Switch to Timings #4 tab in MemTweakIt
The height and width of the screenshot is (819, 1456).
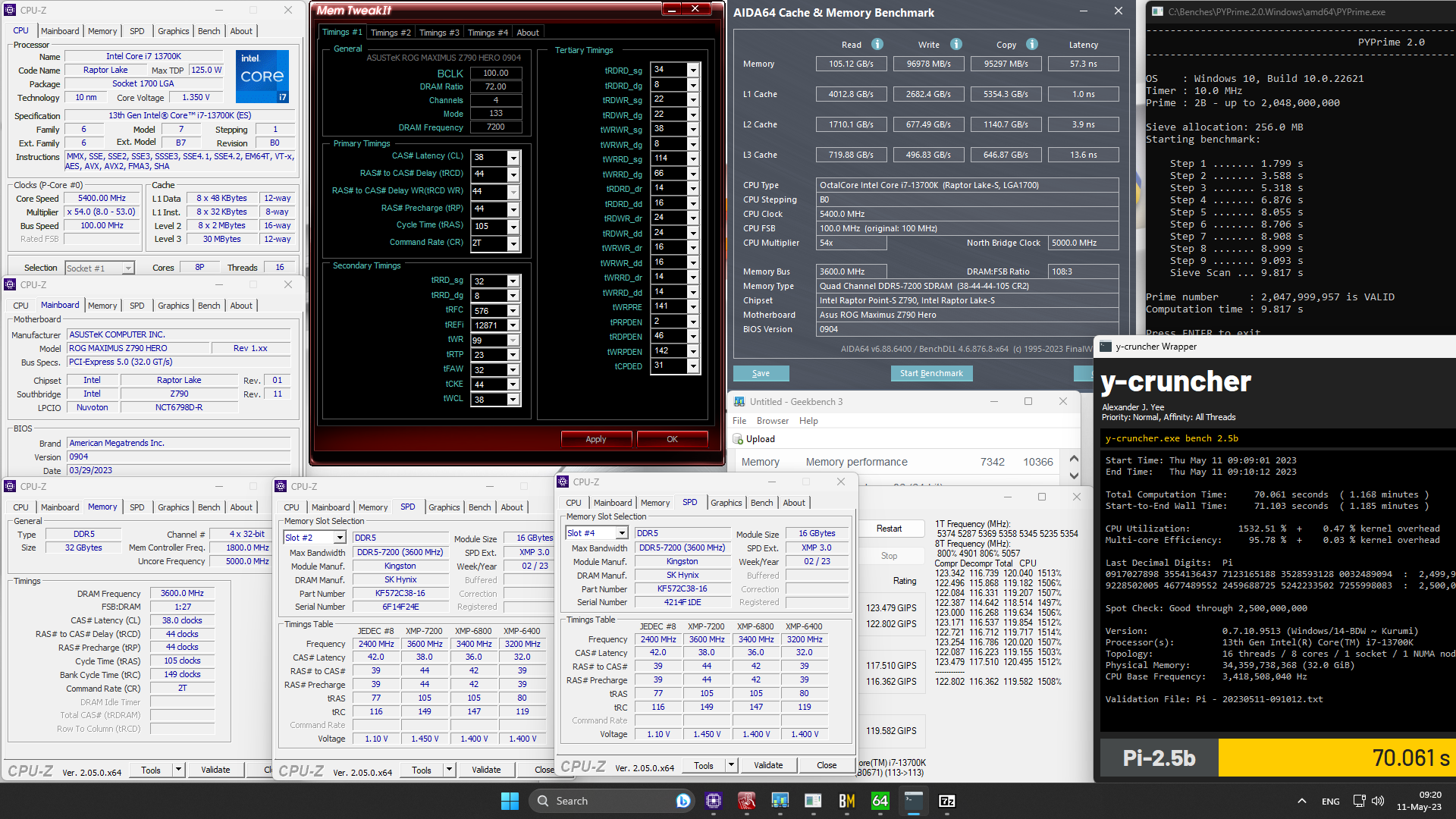(x=488, y=33)
